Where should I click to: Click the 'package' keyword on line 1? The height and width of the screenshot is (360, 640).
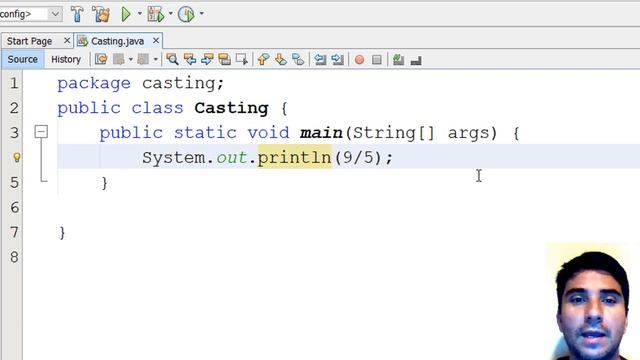click(x=94, y=84)
